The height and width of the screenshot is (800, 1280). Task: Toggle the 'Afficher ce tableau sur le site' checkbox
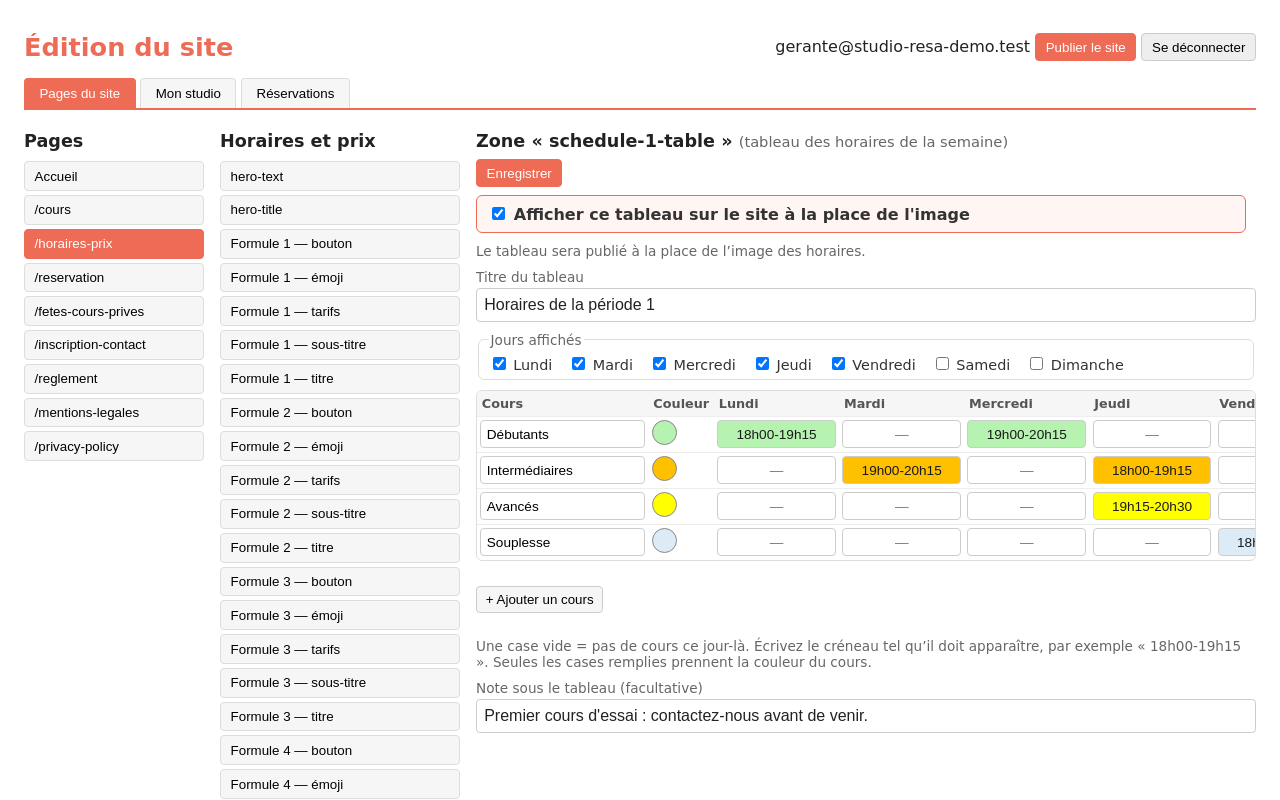[498, 214]
